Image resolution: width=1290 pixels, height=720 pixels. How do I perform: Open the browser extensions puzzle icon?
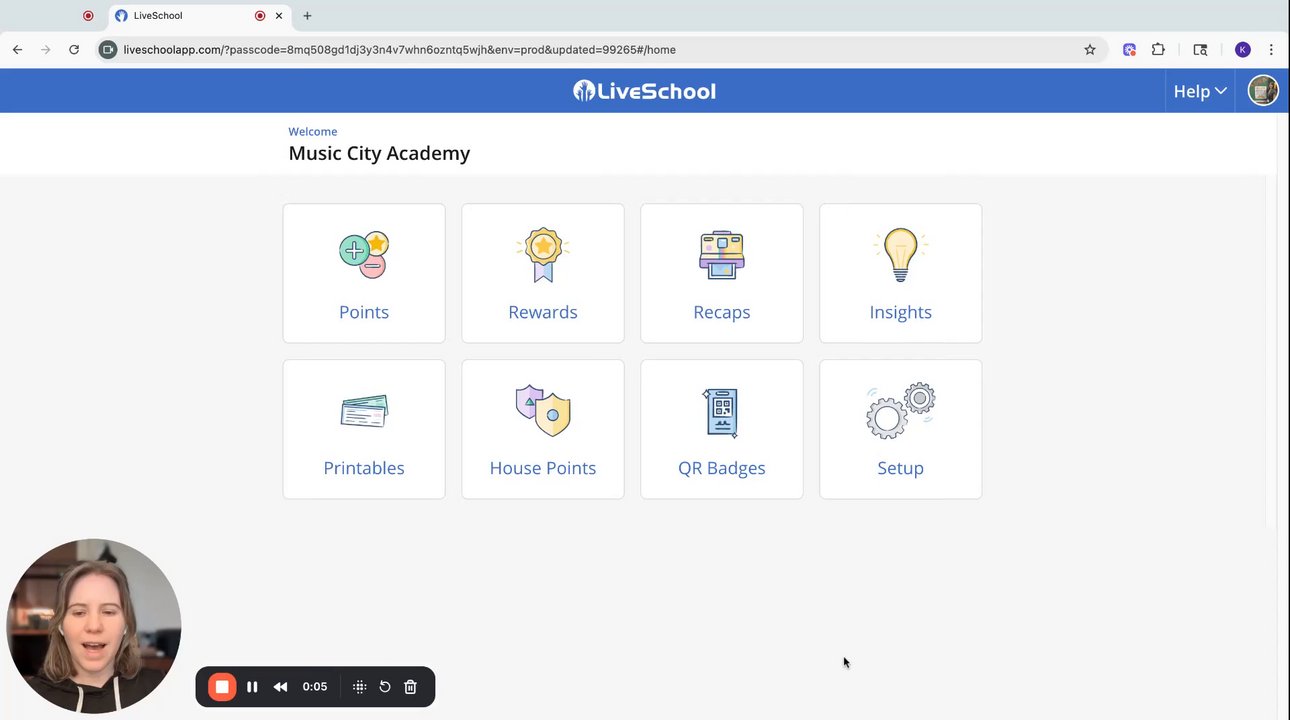[1158, 49]
